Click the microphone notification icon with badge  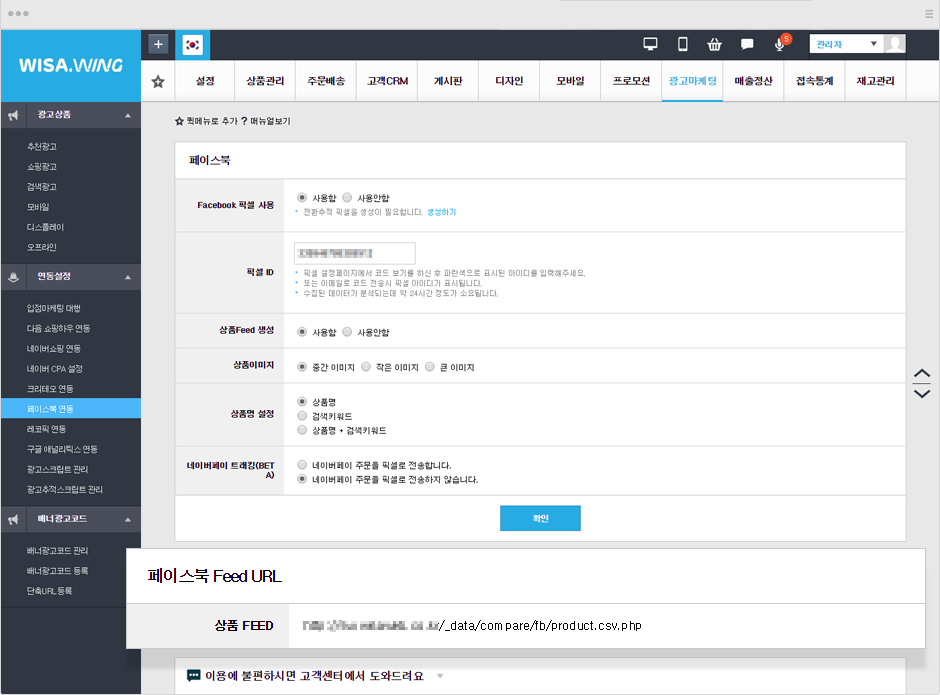tap(780, 44)
